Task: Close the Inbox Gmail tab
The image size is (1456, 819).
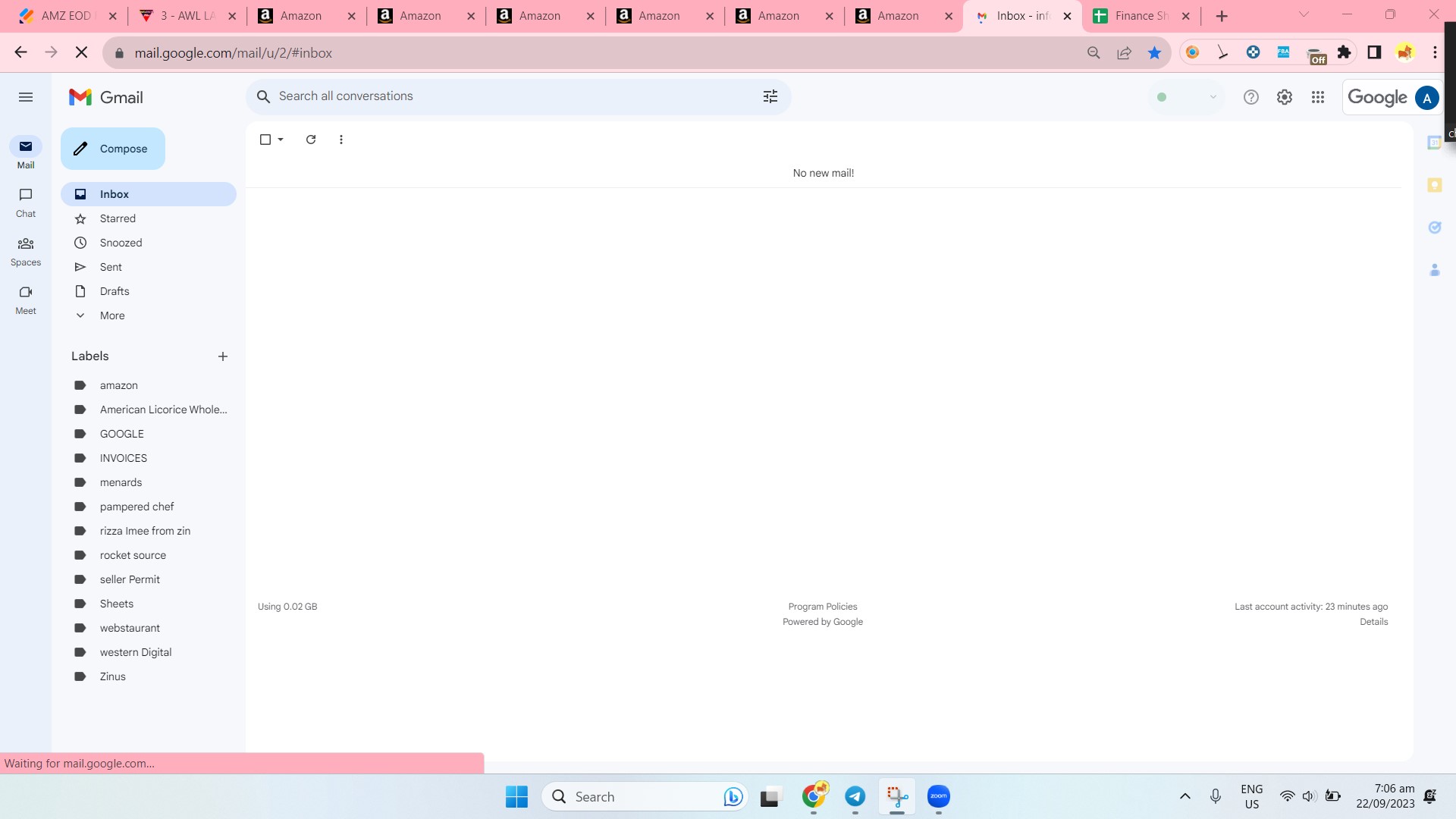Action: pos(1067,16)
